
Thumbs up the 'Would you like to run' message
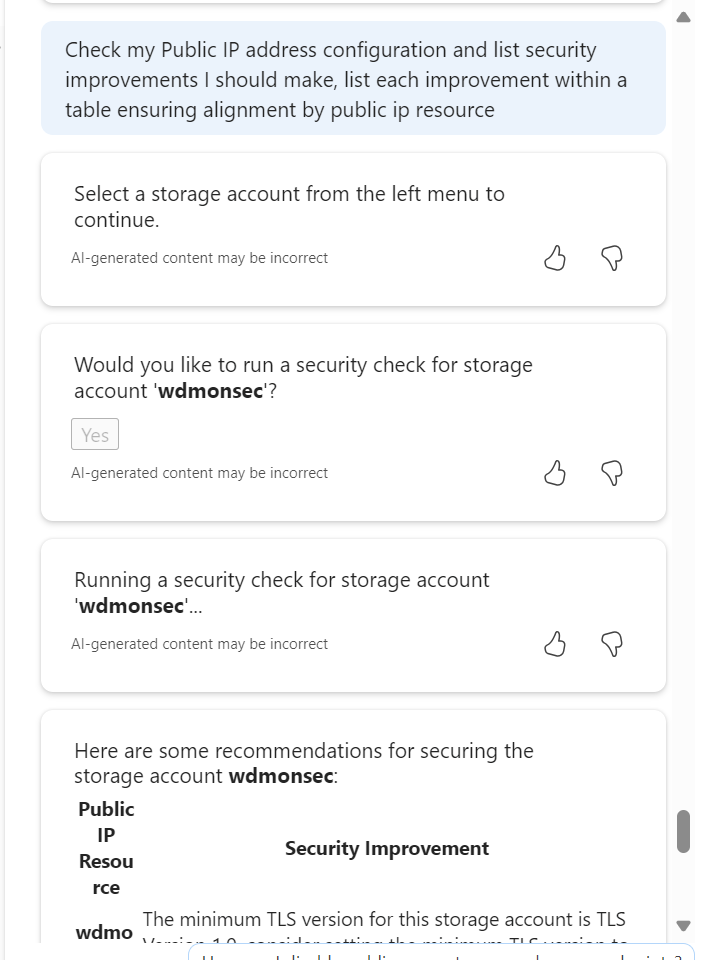click(x=555, y=473)
